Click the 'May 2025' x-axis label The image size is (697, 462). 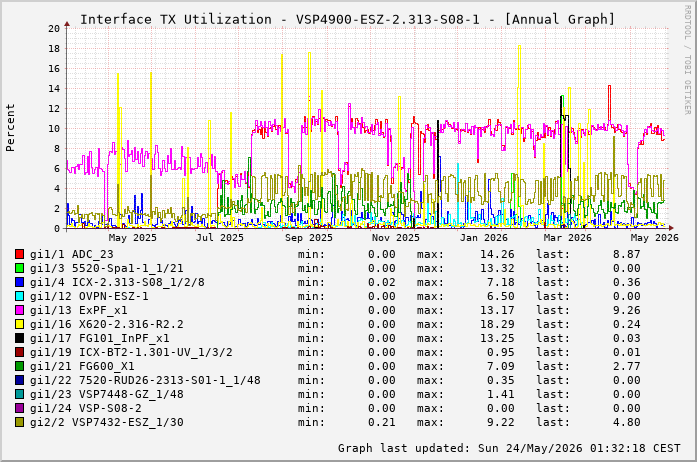pos(132,237)
